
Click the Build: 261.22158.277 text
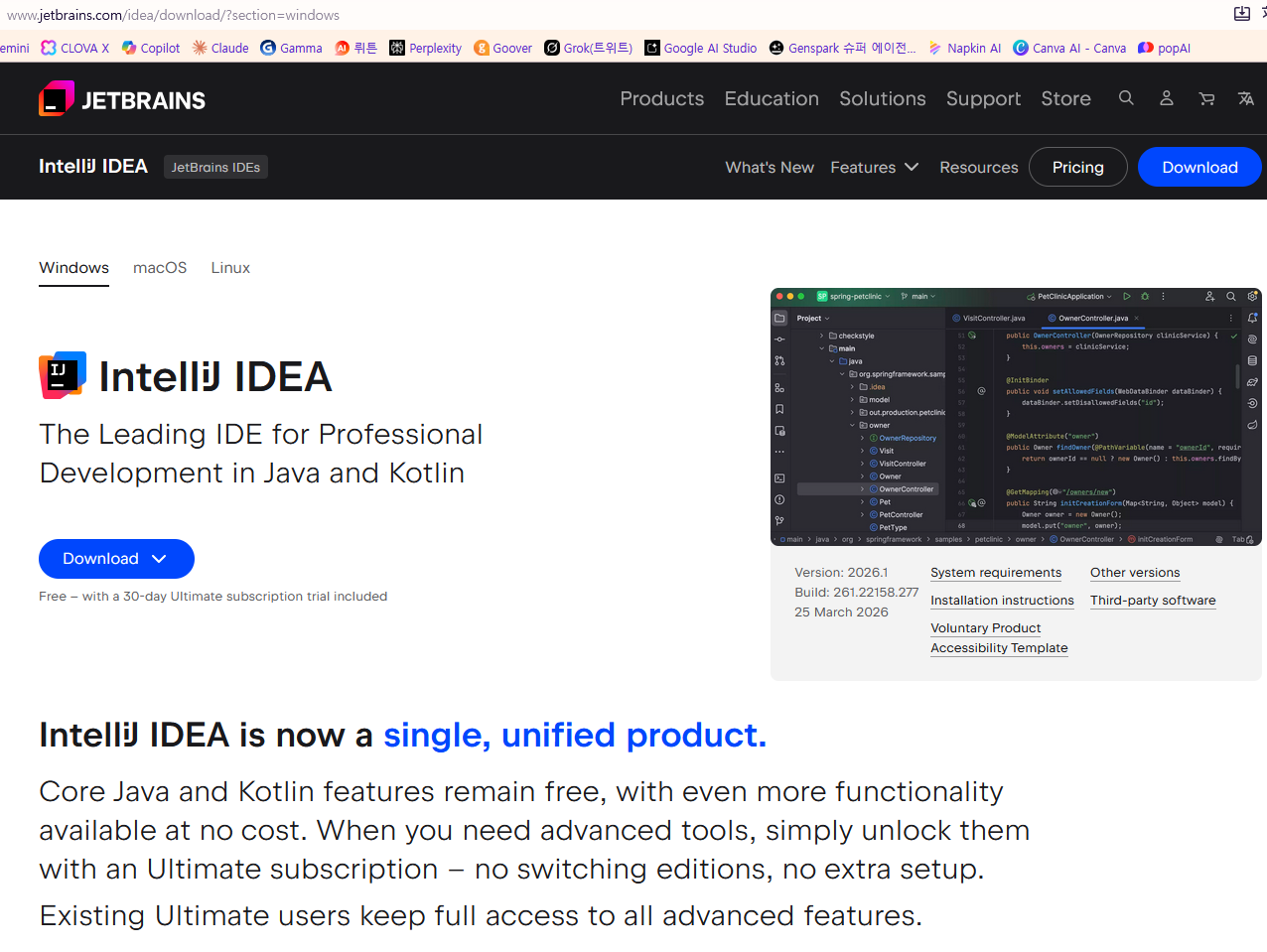[857, 593]
